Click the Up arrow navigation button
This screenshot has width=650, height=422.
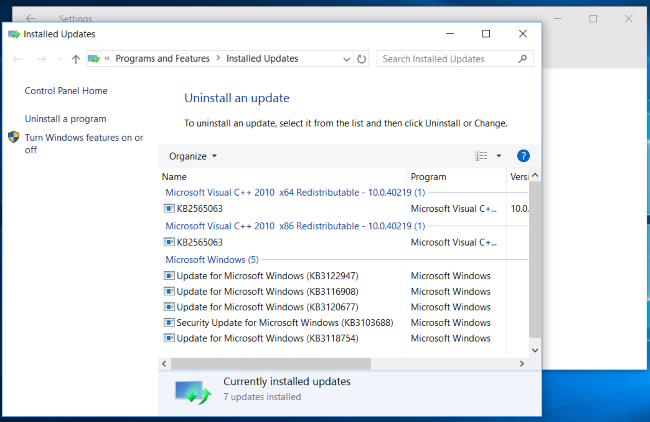click(76, 59)
